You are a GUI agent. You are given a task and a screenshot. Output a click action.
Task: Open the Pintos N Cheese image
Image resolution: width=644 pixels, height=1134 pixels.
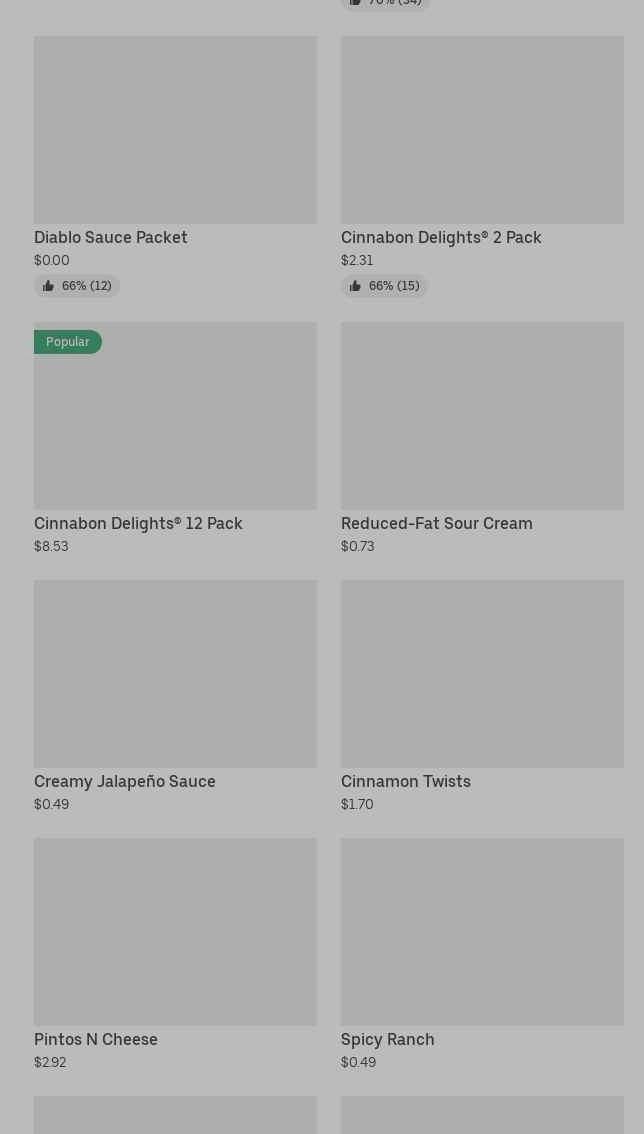point(175,931)
